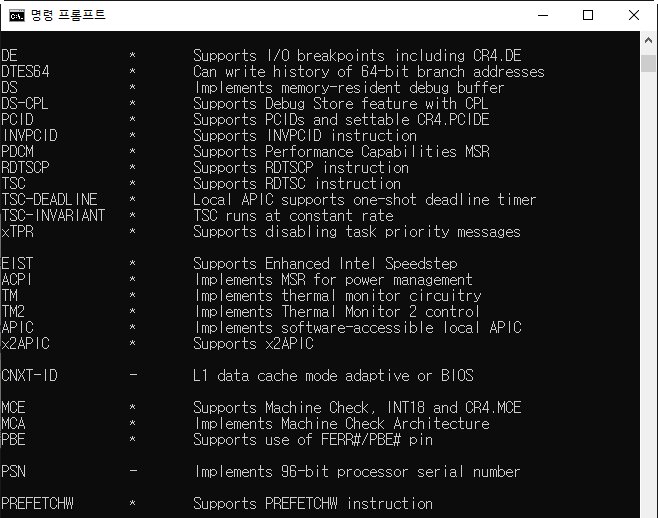Select the 'PCID' feature name
The image size is (658, 518).
[x=17, y=120]
